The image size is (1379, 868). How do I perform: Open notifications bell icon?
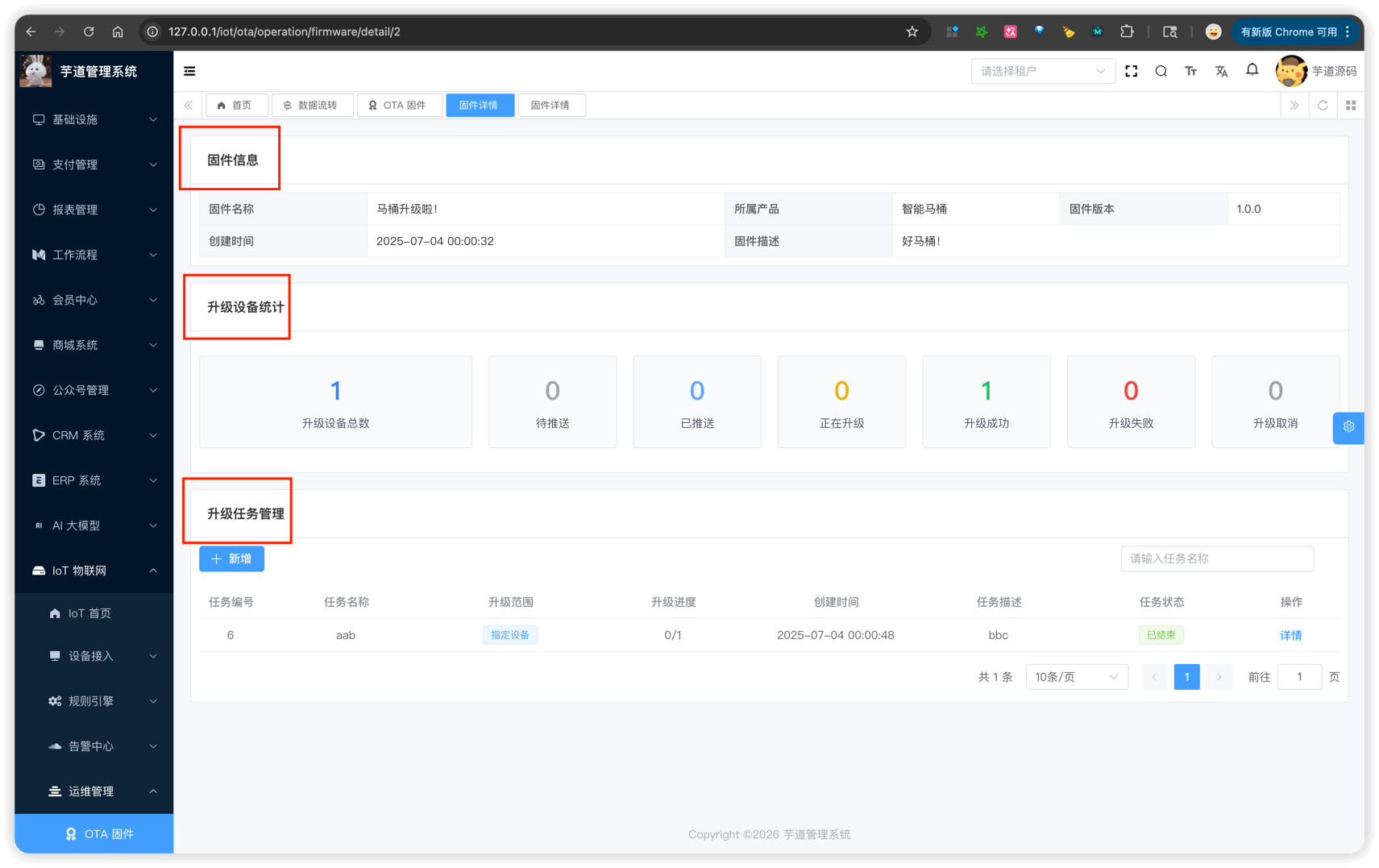pos(1252,70)
